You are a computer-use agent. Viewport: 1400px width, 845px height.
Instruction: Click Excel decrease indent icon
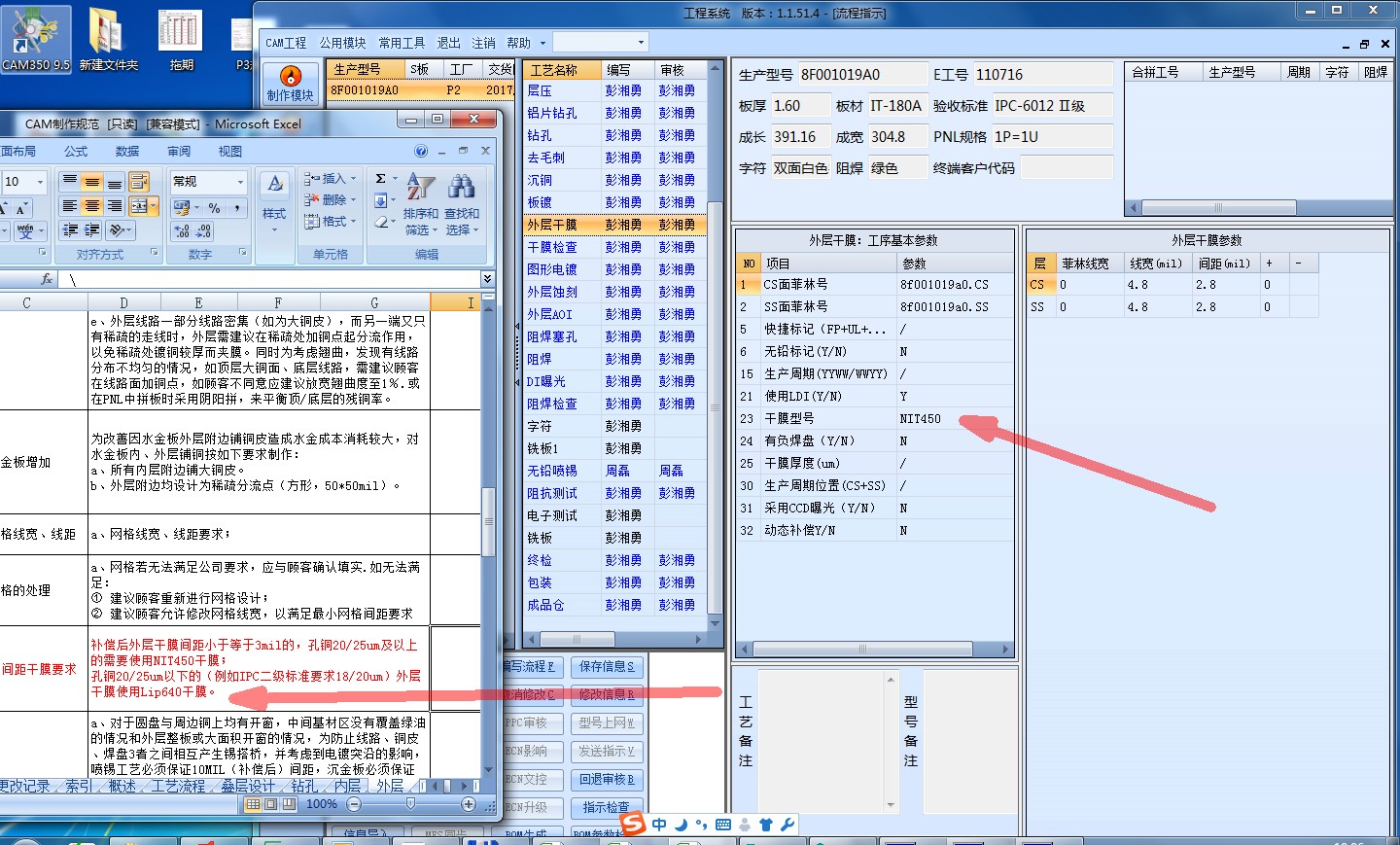coord(70,230)
